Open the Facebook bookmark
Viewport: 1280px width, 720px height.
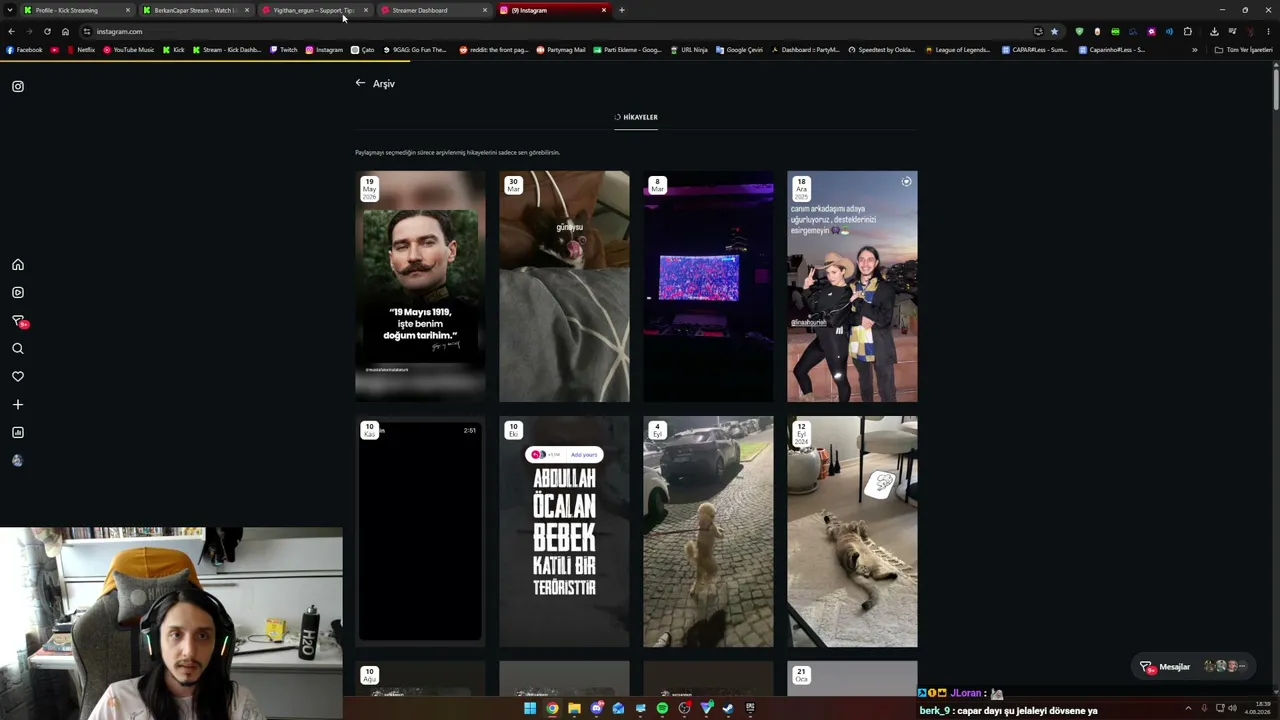(24, 50)
